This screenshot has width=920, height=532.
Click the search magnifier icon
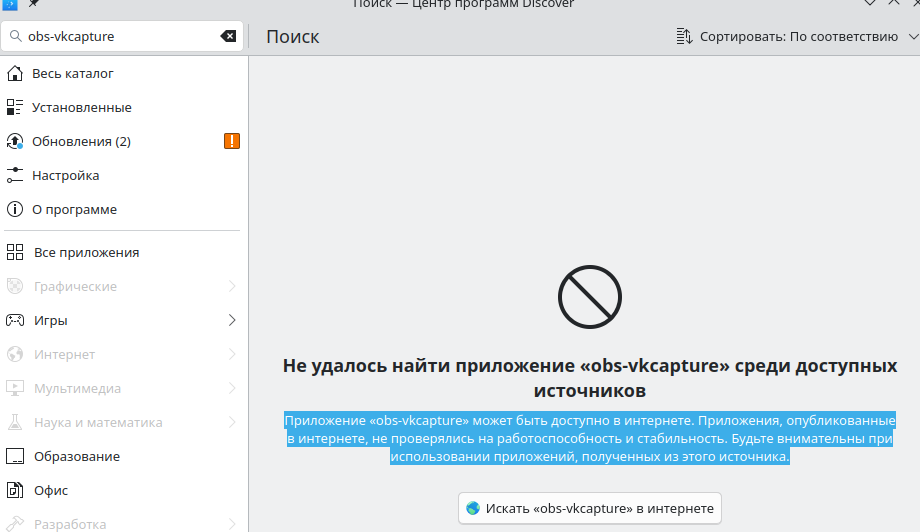pos(16,36)
